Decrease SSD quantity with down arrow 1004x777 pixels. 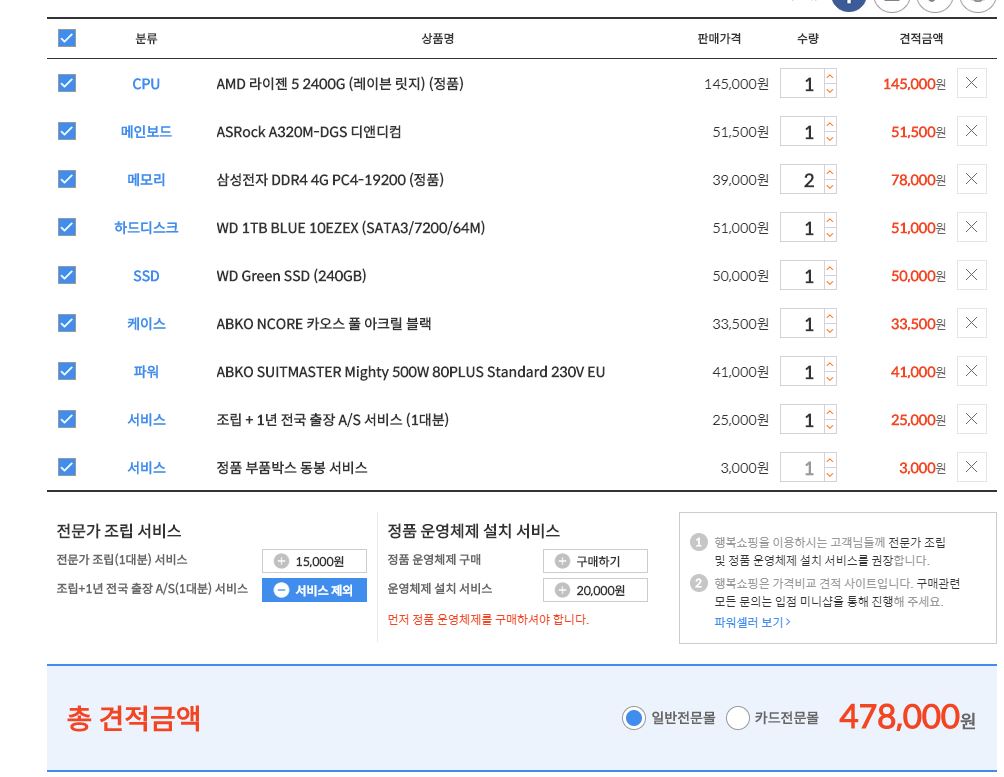click(x=830, y=283)
